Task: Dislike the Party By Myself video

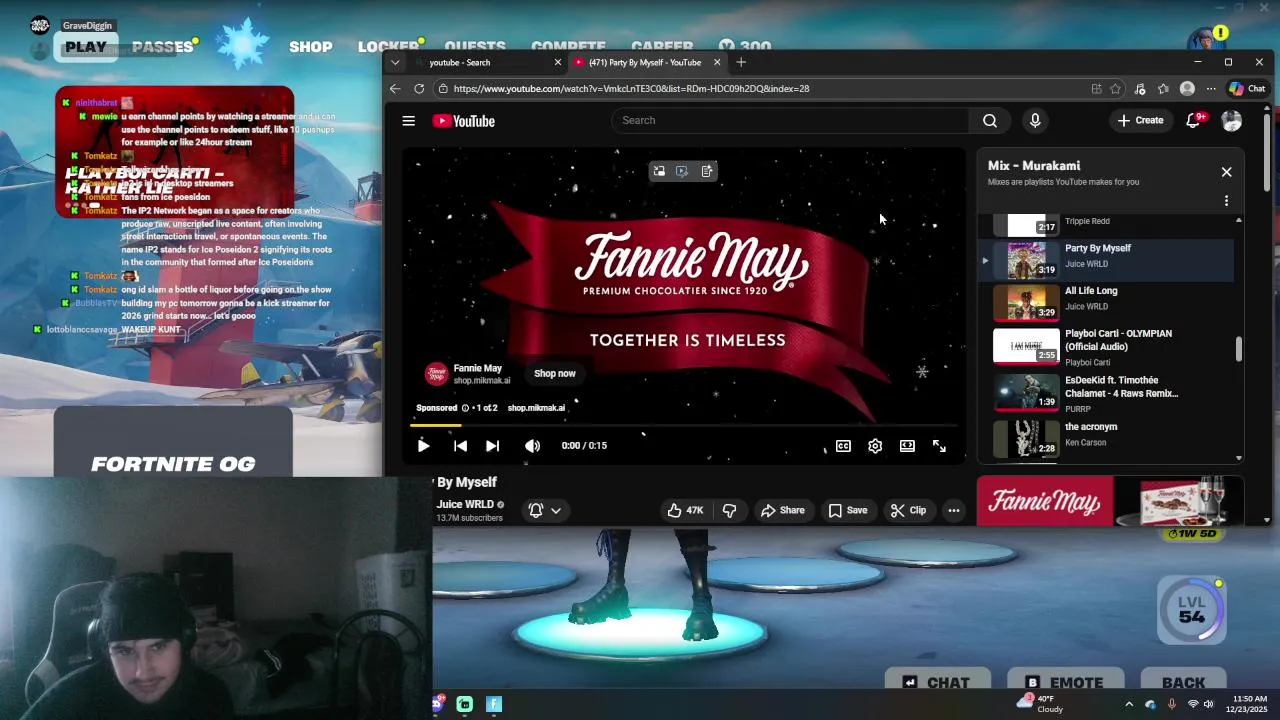Action: pos(729,510)
